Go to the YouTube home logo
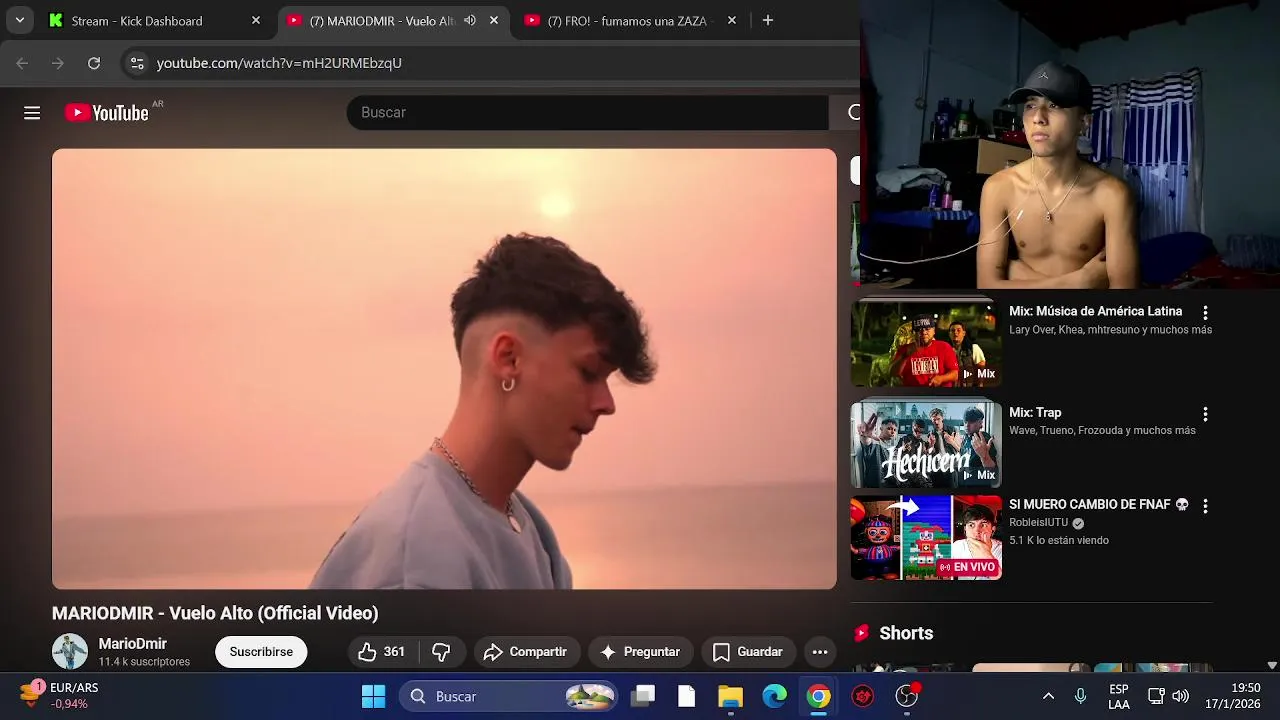Viewport: 1280px width, 720px height. (107, 113)
